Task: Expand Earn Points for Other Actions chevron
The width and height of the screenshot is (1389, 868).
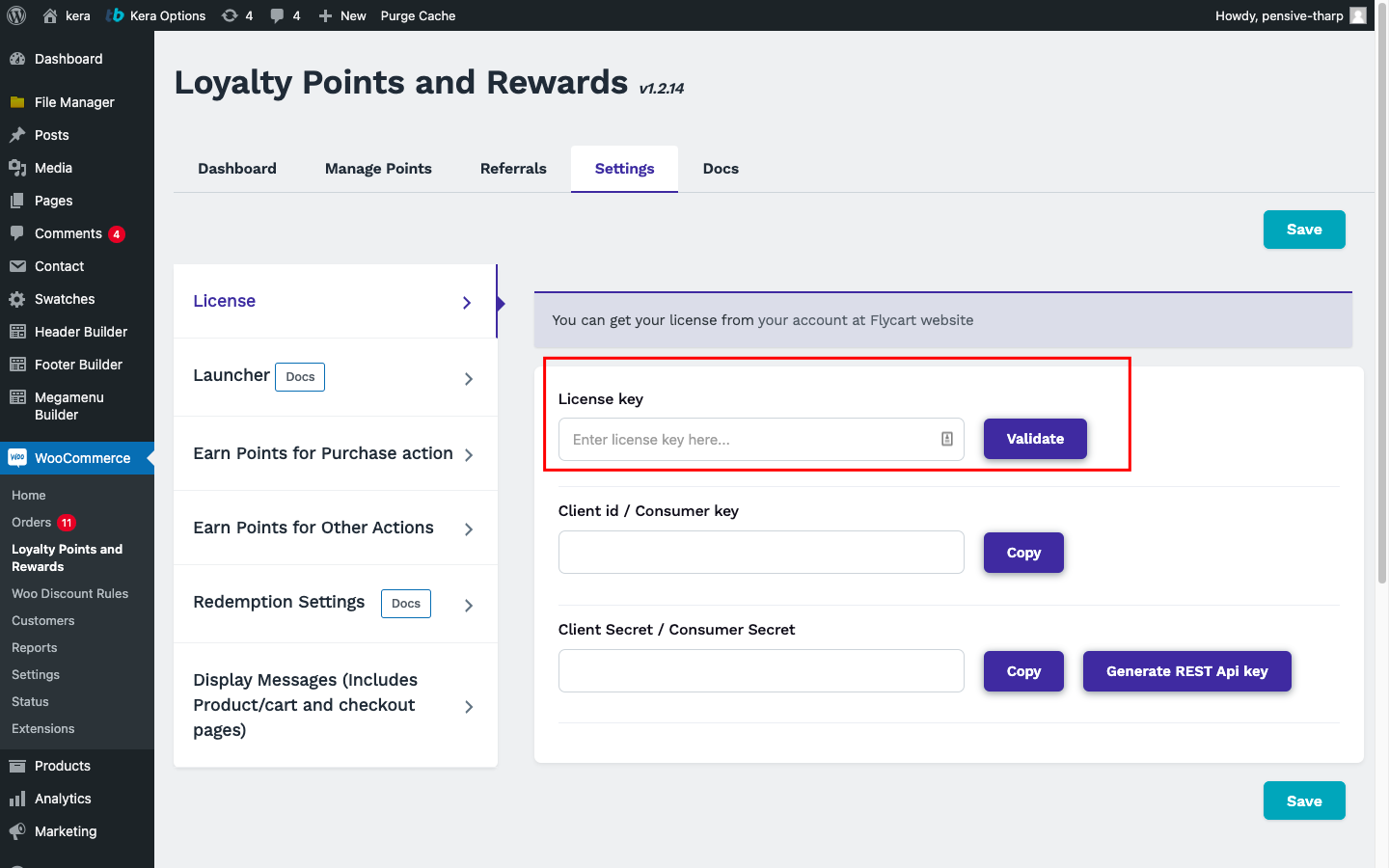Action: tap(469, 529)
